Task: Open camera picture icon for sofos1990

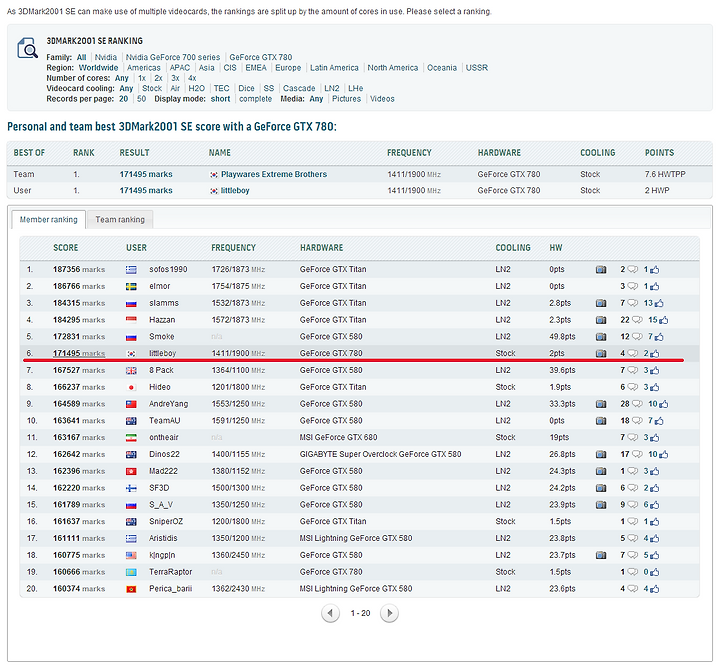Action: [601, 269]
